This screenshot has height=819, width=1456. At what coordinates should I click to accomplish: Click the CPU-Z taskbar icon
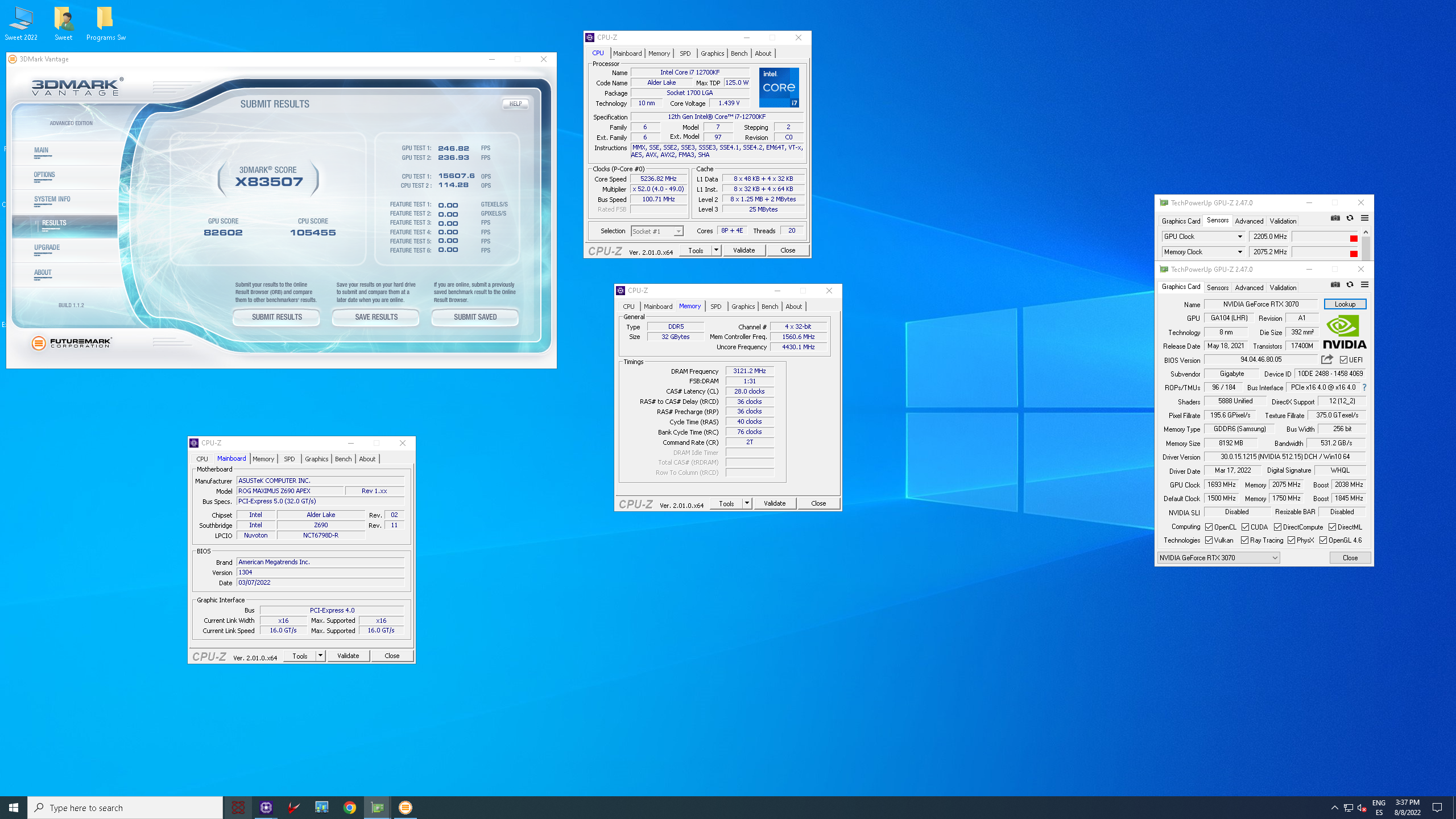click(266, 808)
